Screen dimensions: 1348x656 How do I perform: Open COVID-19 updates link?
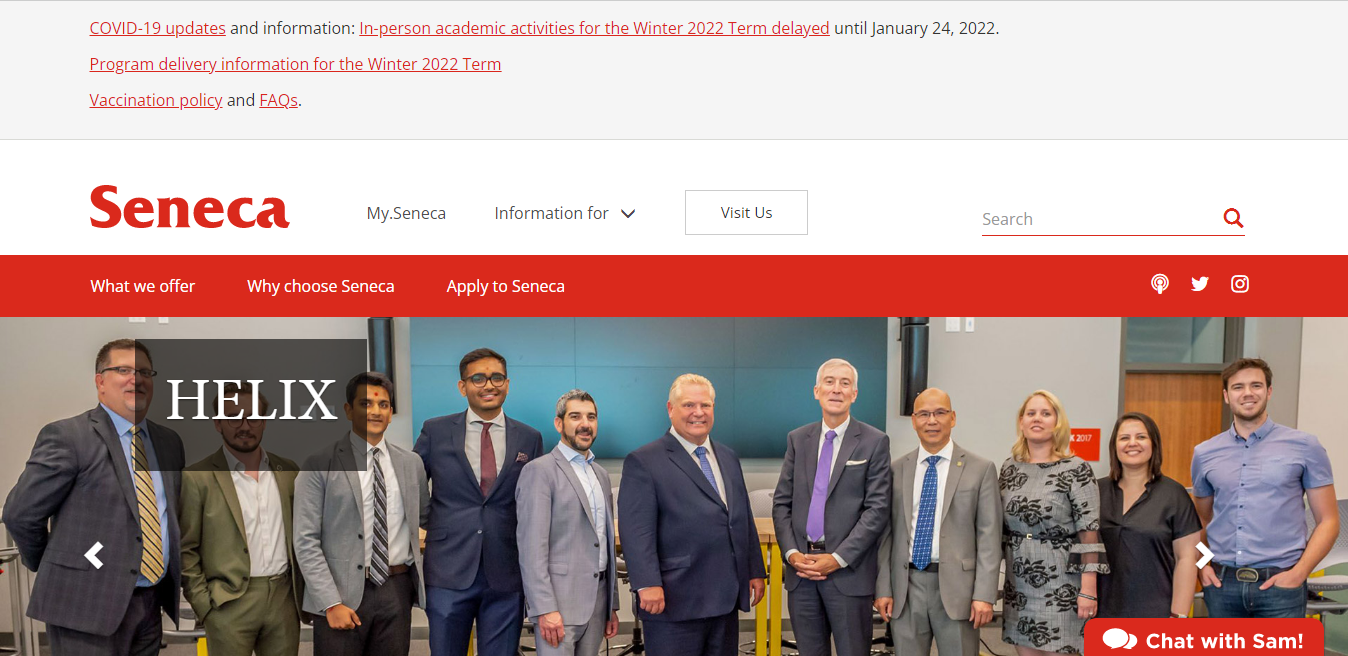pyautogui.click(x=158, y=28)
